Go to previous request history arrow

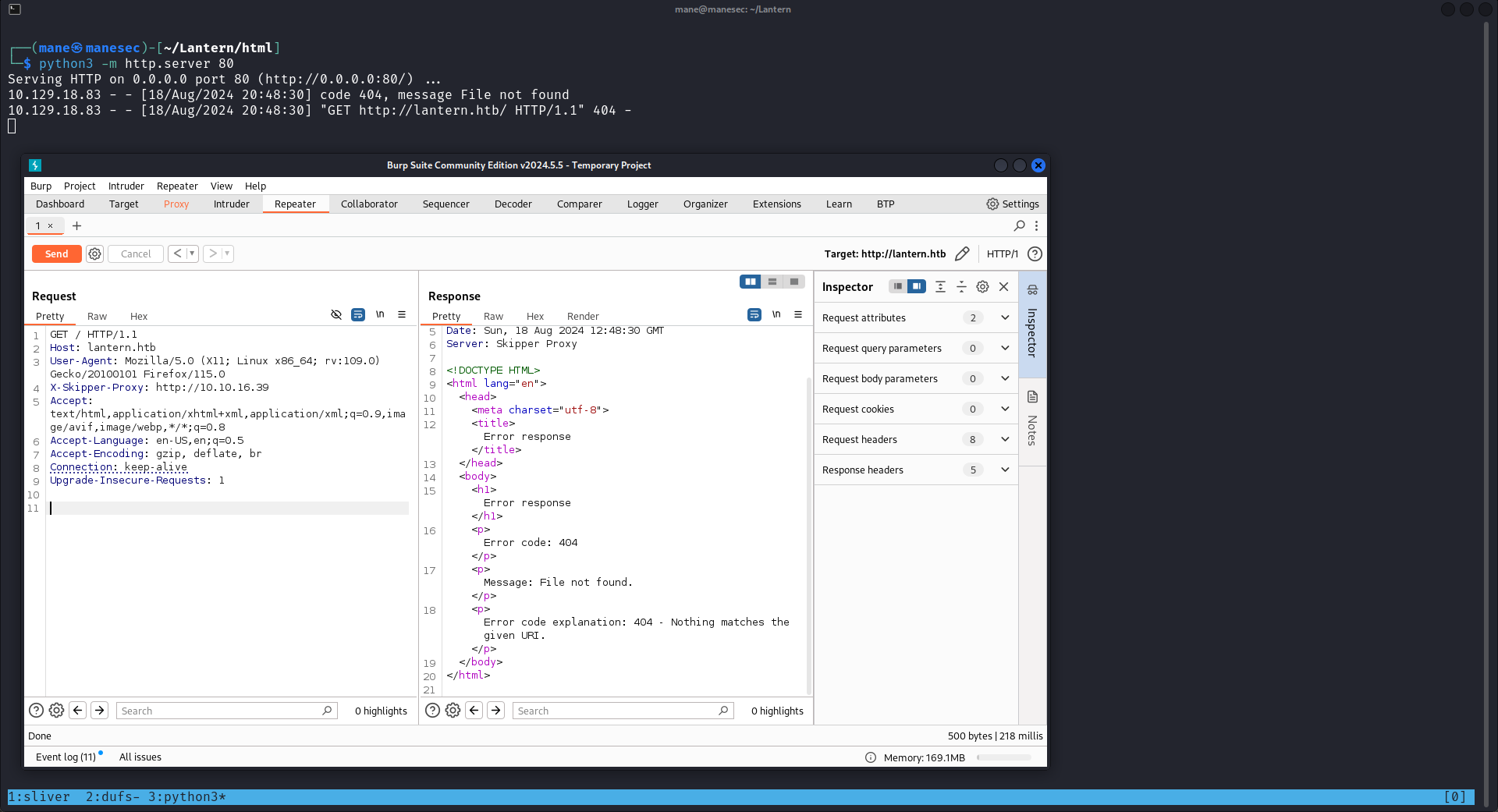coord(177,254)
